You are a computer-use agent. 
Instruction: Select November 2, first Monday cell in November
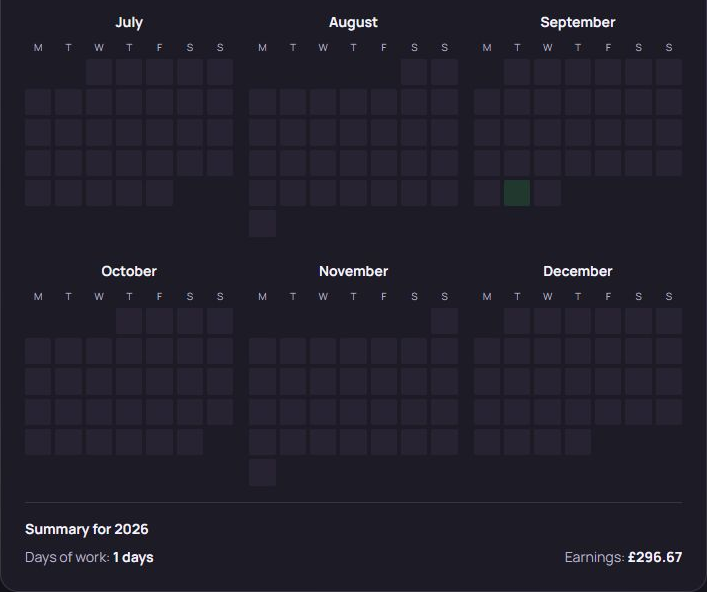point(262,351)
